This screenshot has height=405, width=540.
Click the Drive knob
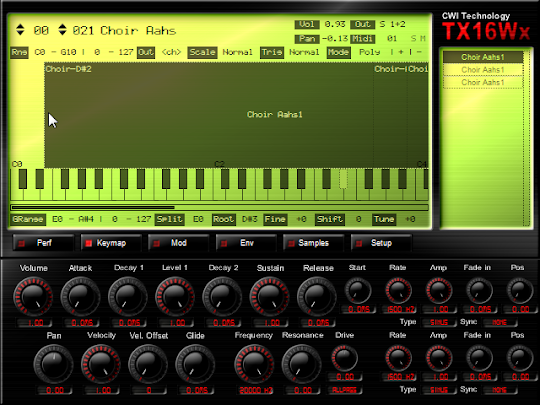coord(344,358)
